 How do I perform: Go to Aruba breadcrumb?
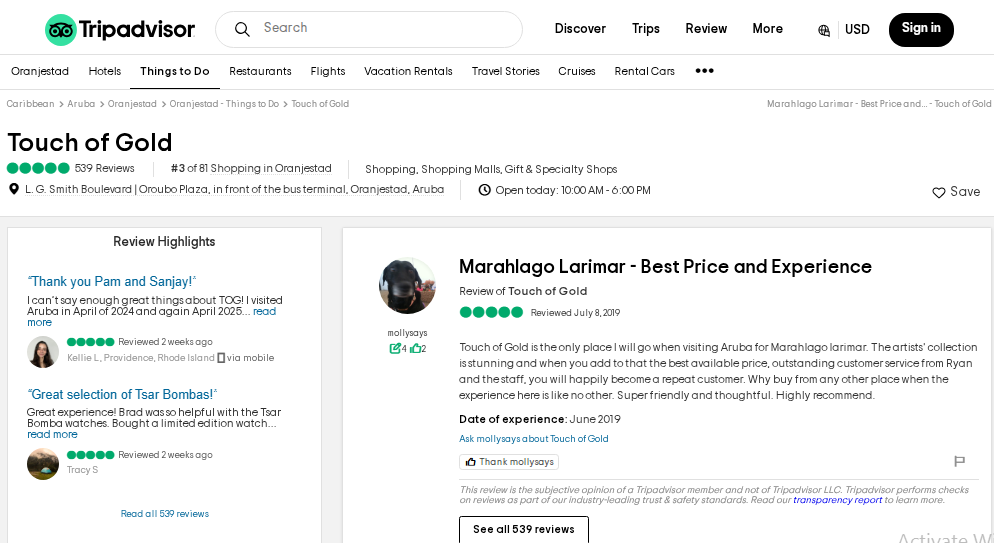tap(81, 103)
